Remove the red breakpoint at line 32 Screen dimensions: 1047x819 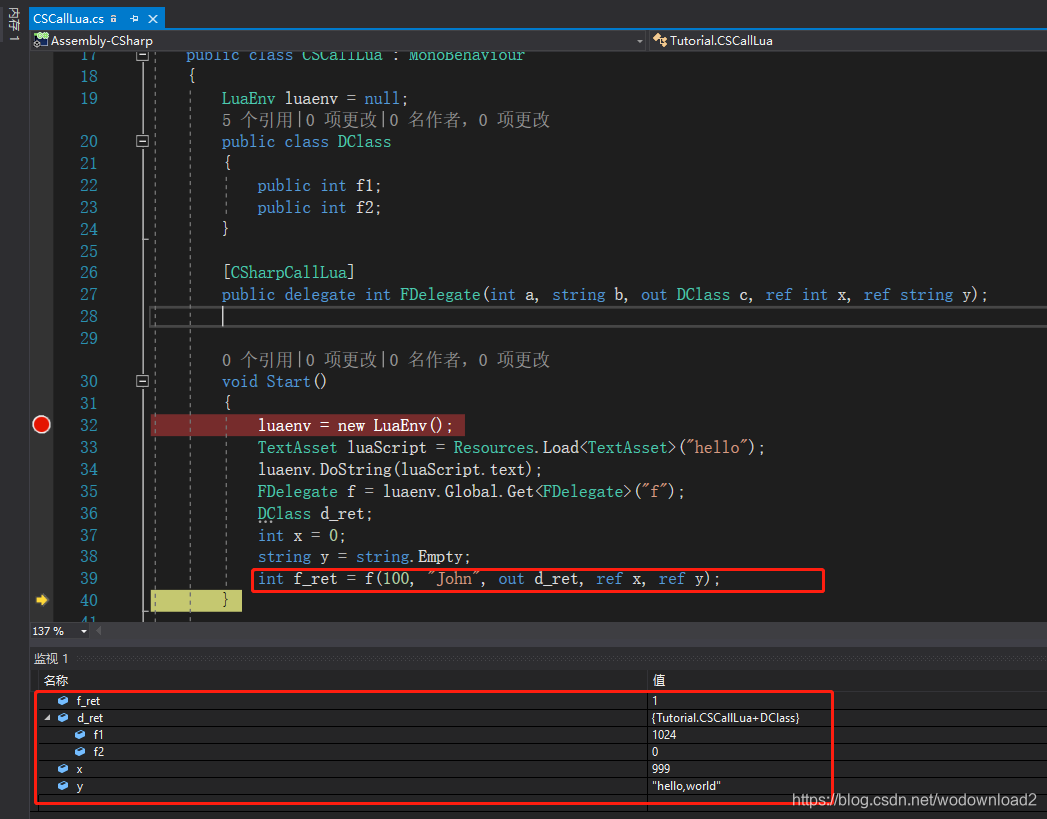coord(41,425)
